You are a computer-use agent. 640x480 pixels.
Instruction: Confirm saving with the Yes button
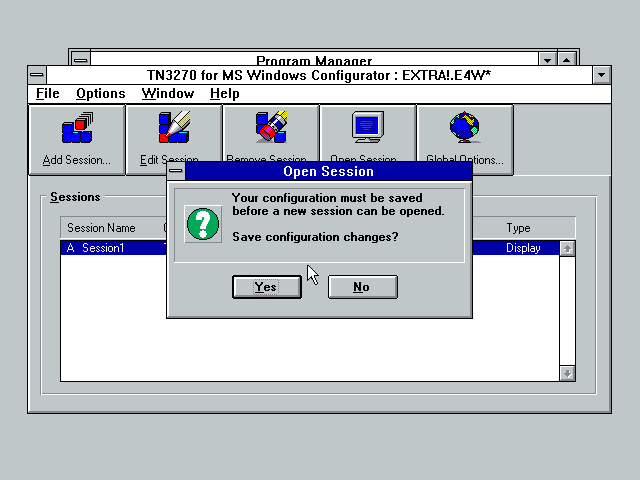(267, 287)
